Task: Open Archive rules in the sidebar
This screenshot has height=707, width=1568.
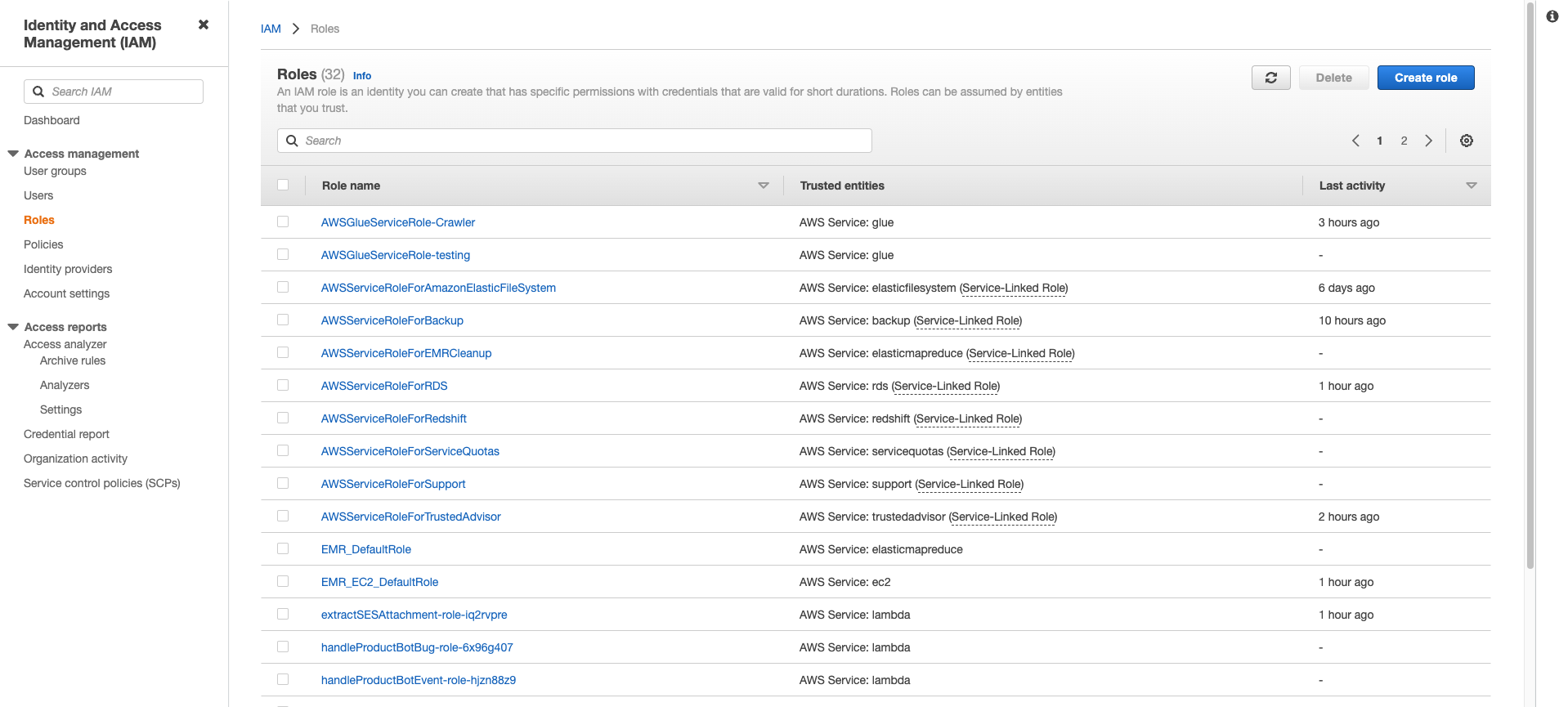Action: pyautogui.click(x=73, y=360)
